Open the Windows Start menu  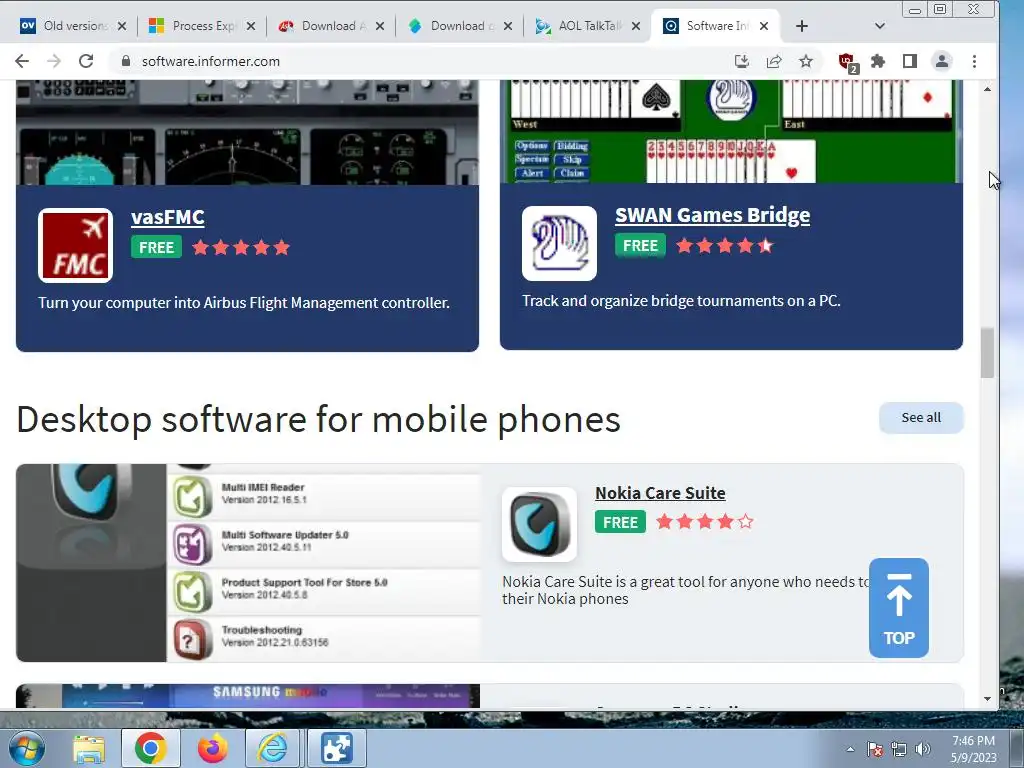27,748
